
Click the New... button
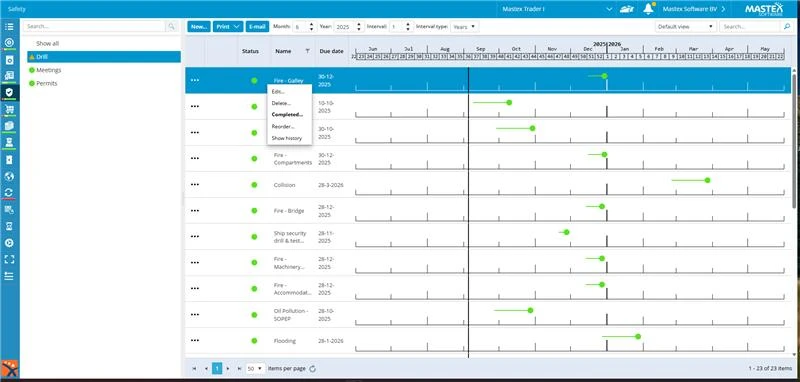(x=199, y=27)
